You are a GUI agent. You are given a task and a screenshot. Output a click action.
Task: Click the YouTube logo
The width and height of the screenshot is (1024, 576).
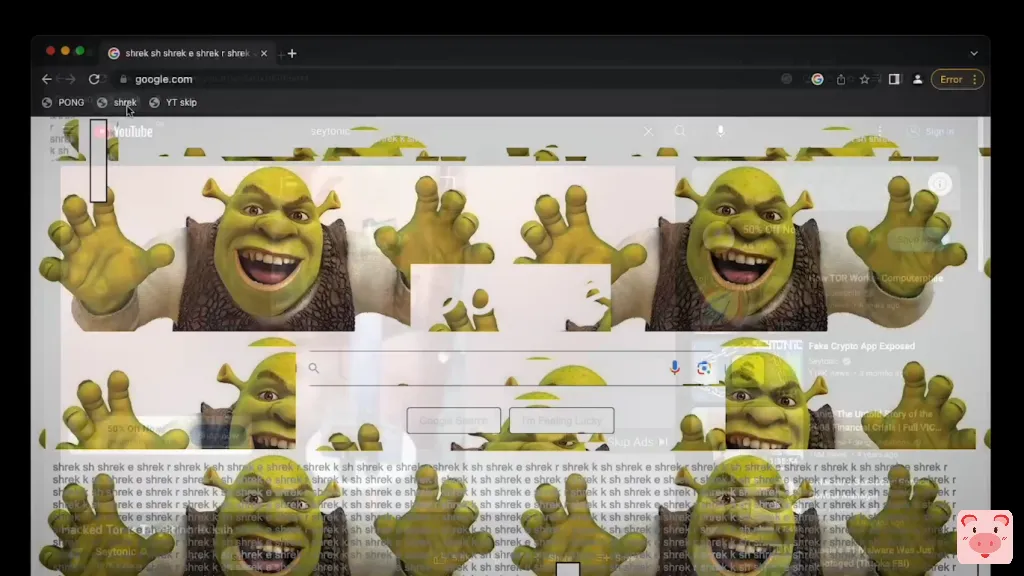click(124, 131)
